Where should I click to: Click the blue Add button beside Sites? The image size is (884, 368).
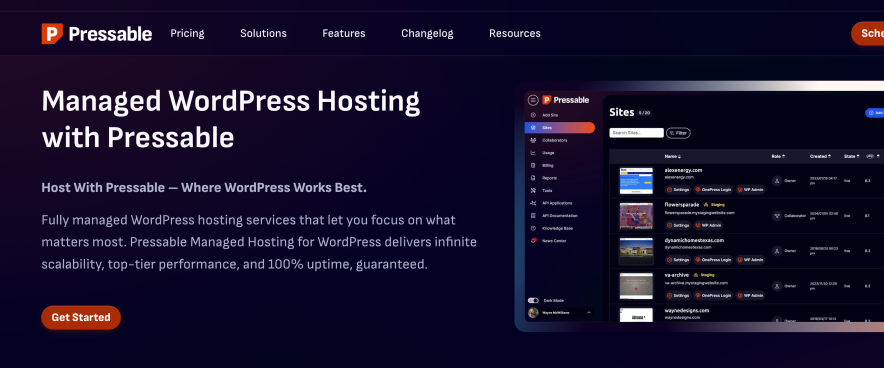[x=874, y=113]
